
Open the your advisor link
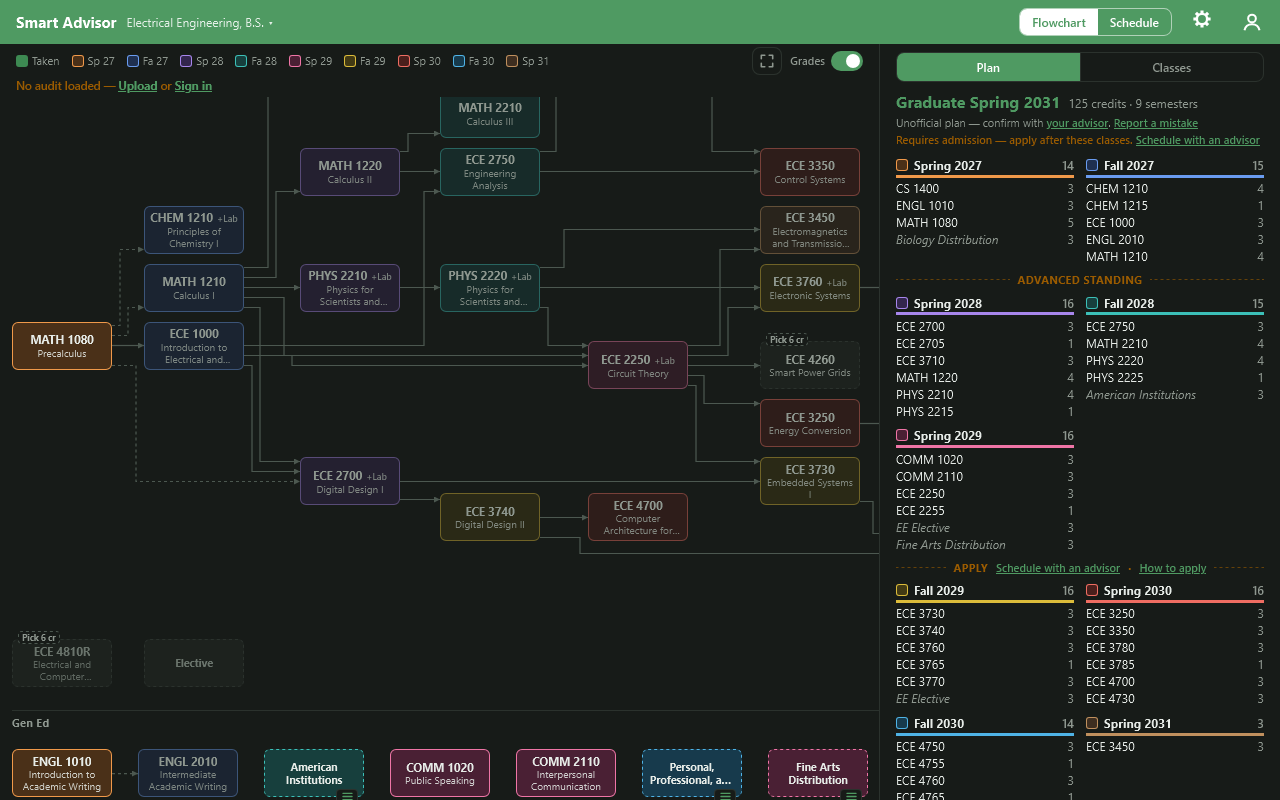click(x=1077, y=123)
